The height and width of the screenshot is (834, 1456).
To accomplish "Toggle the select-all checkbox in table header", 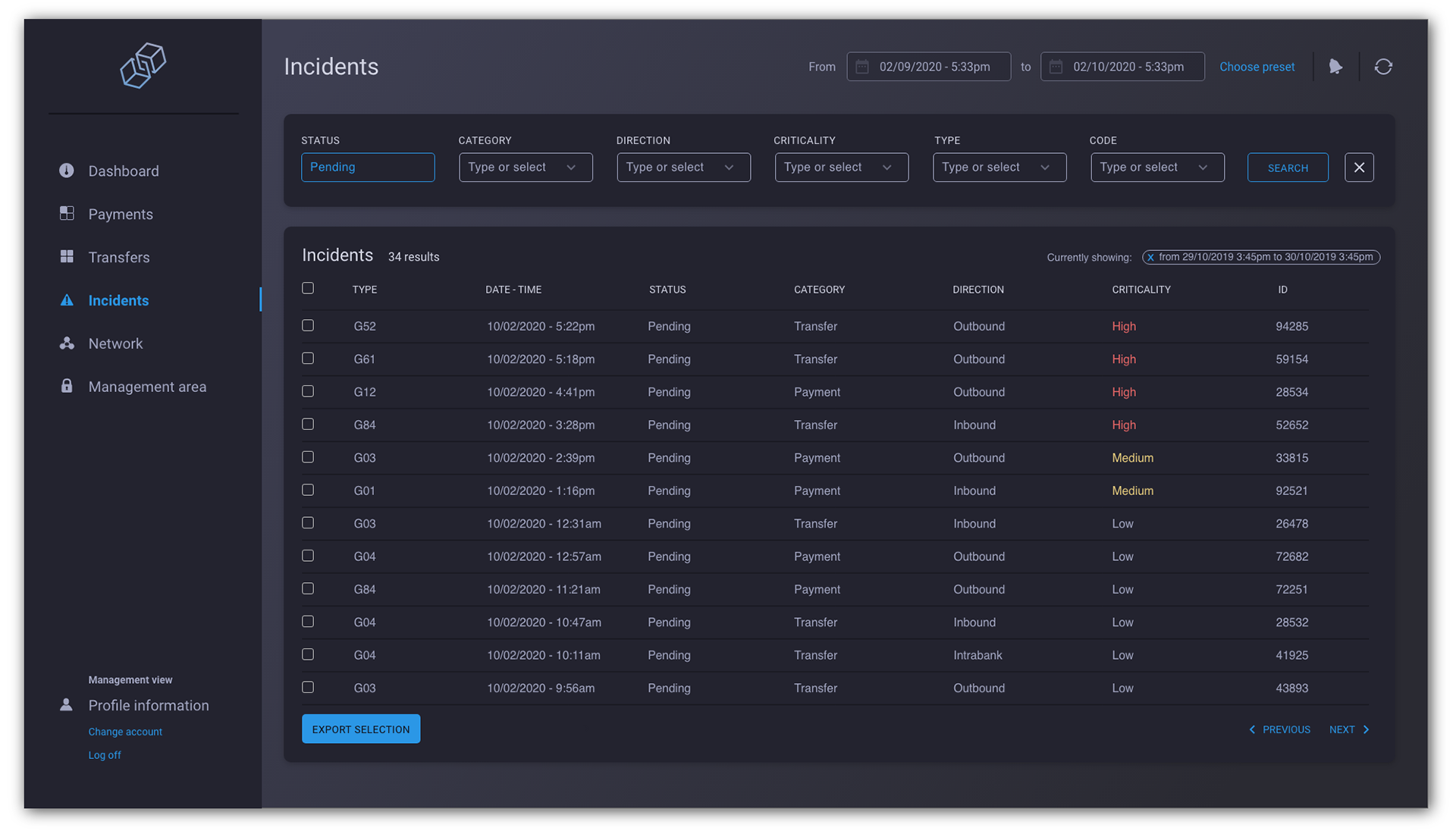I will click(x=308, y=288).
